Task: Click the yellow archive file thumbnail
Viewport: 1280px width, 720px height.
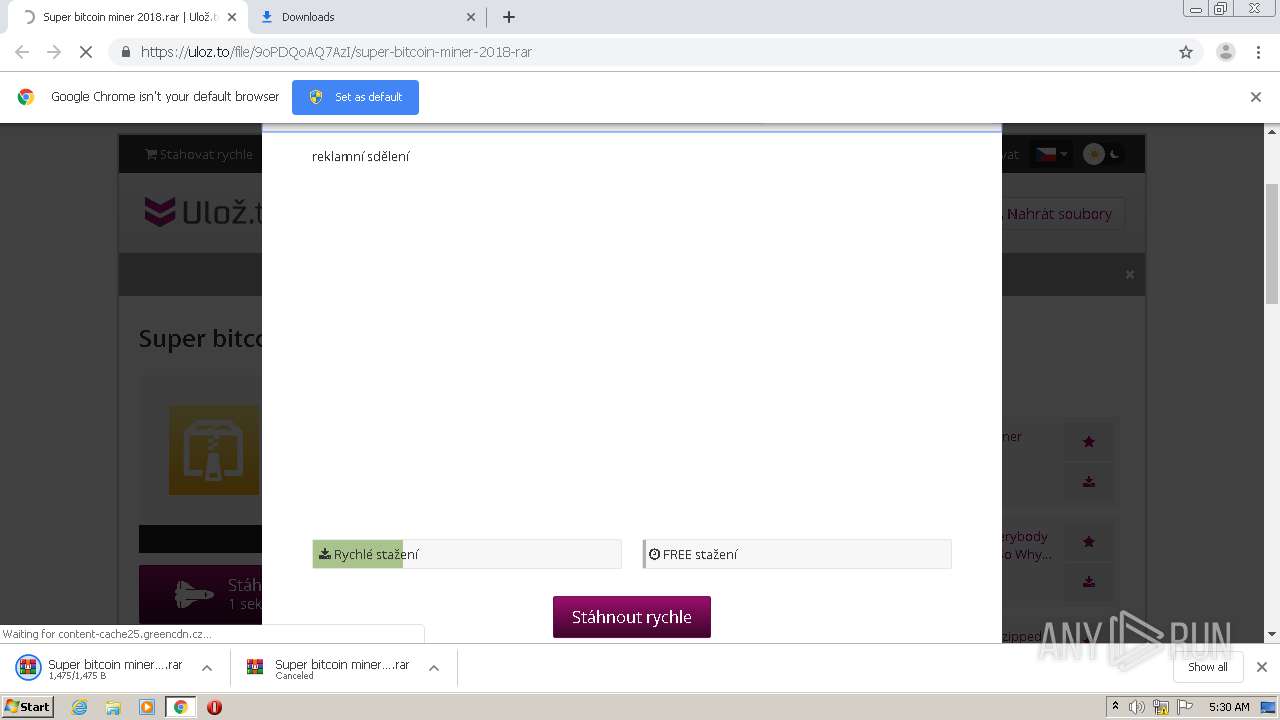Action: tap(214, 450)
